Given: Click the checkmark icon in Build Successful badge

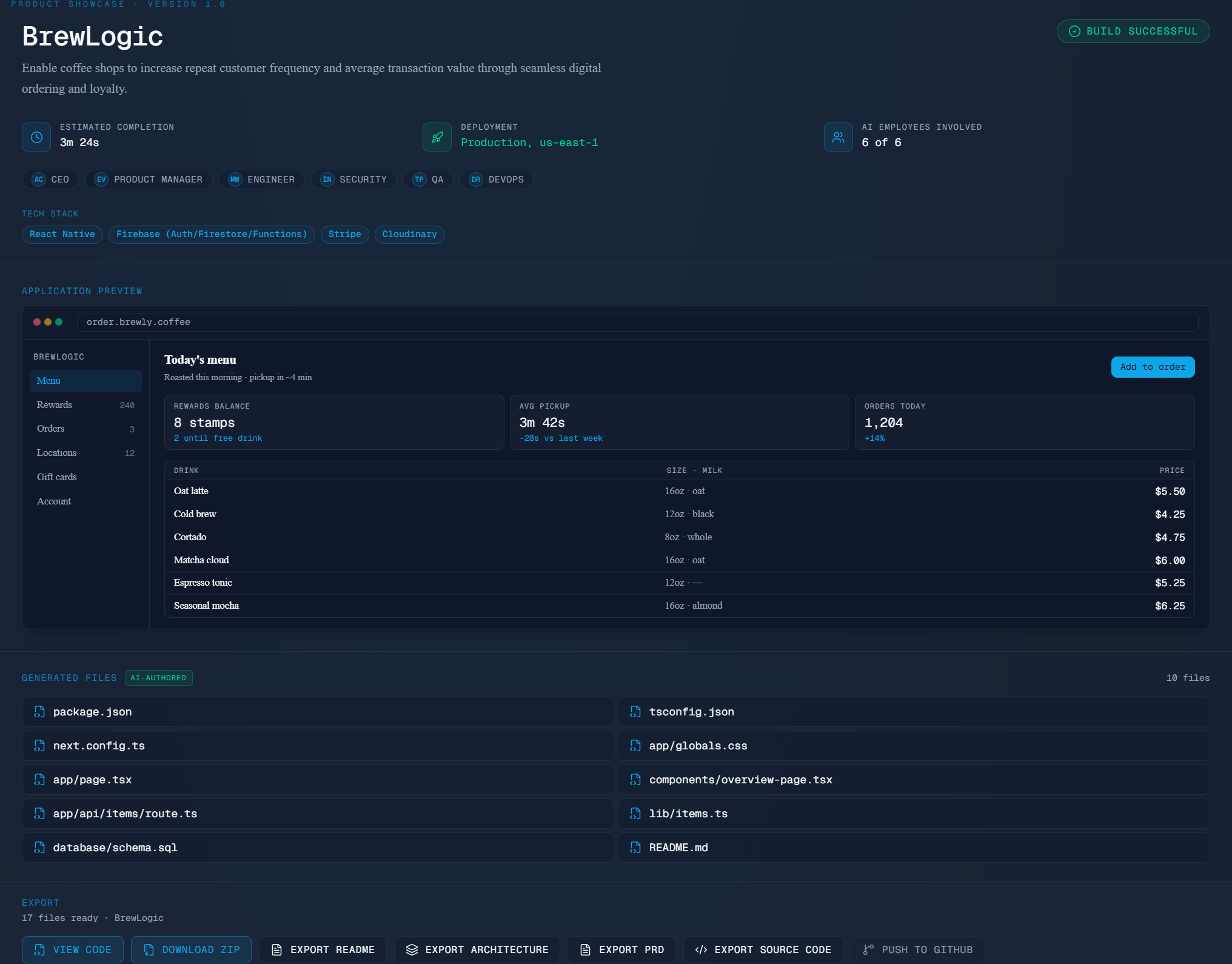Looking at the screenshot, I should 1074,32.
